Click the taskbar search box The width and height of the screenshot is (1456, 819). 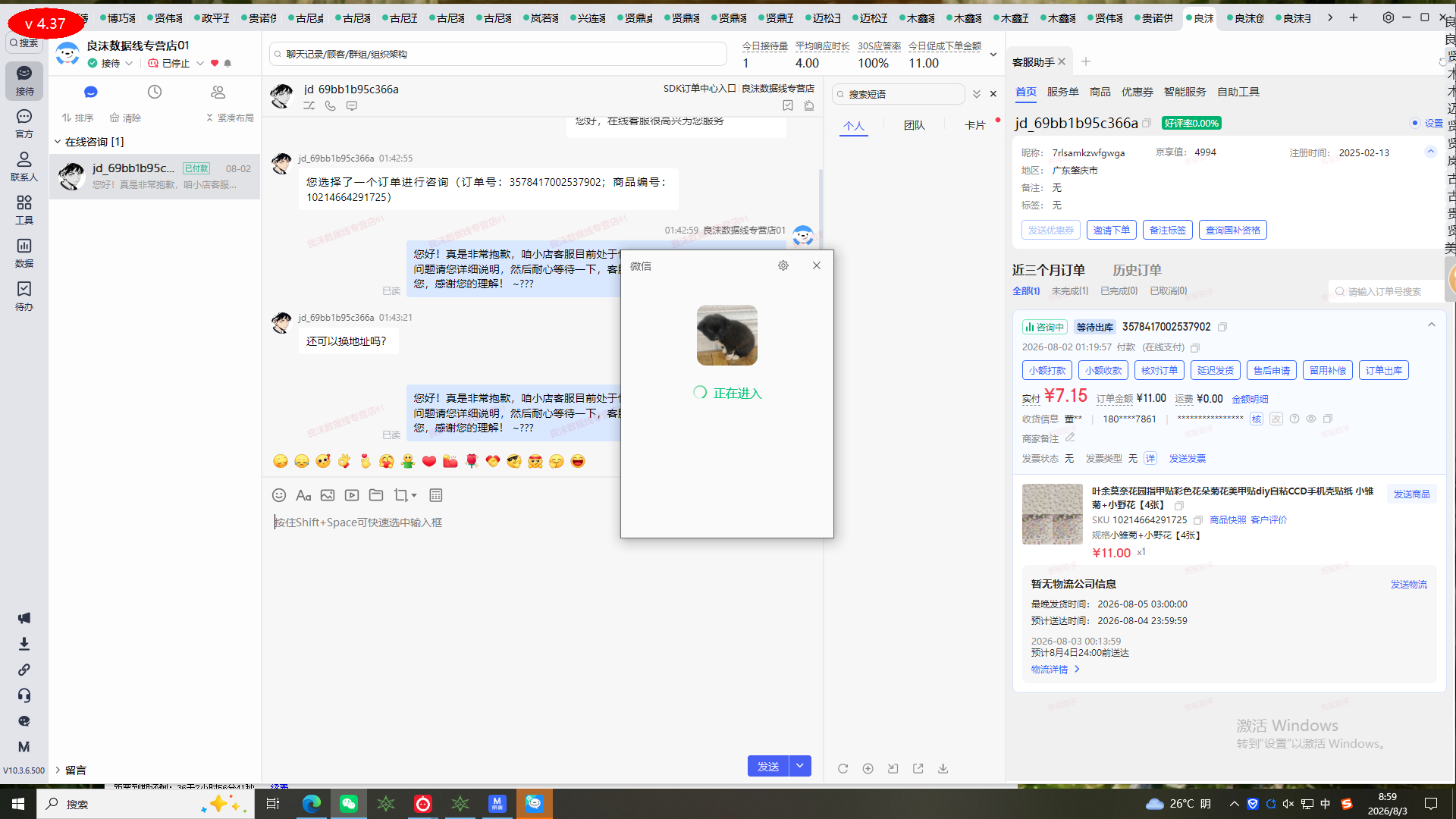coord(146,804)
